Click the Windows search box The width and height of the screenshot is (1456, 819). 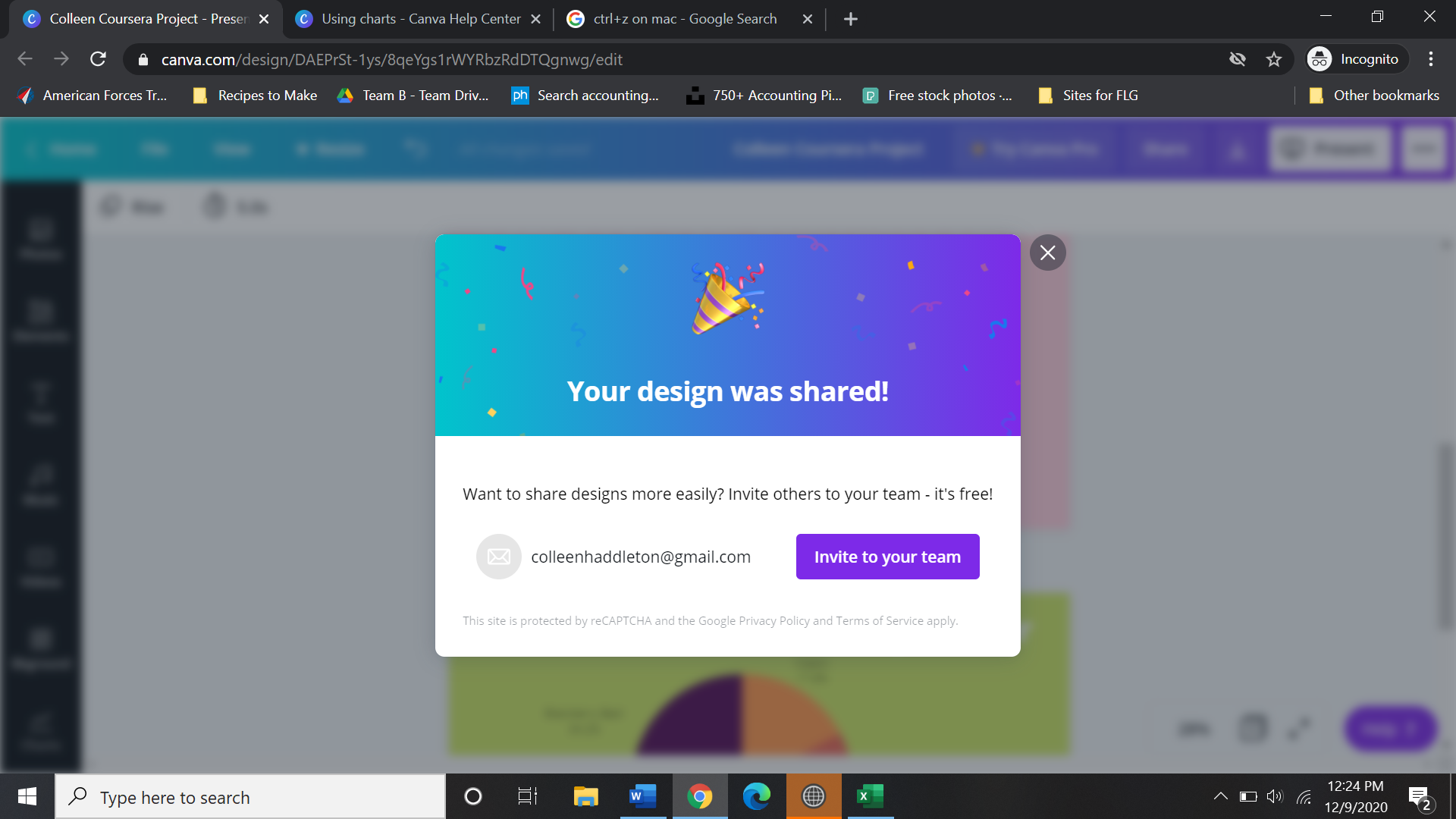tap(250, 797)
